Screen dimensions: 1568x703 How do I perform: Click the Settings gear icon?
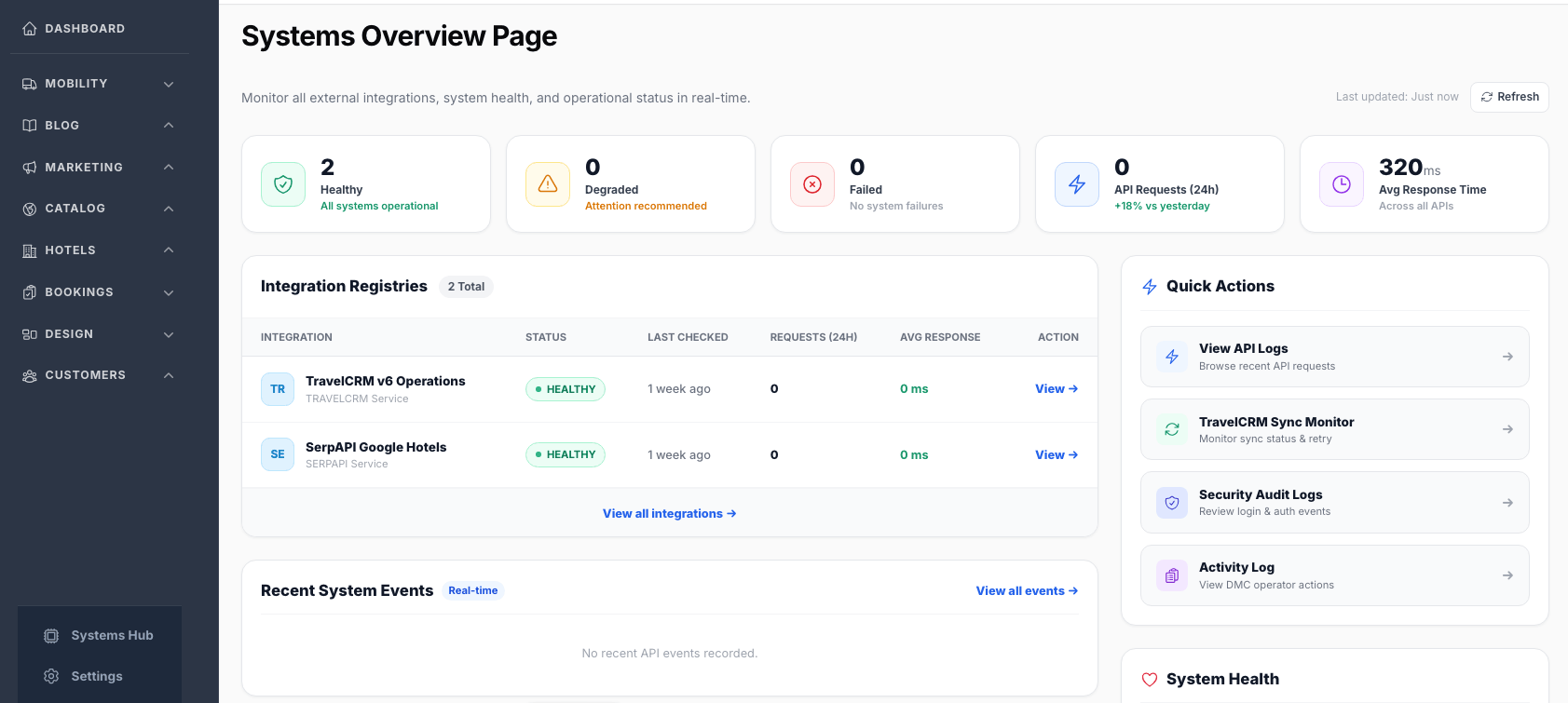click(51, 676)
